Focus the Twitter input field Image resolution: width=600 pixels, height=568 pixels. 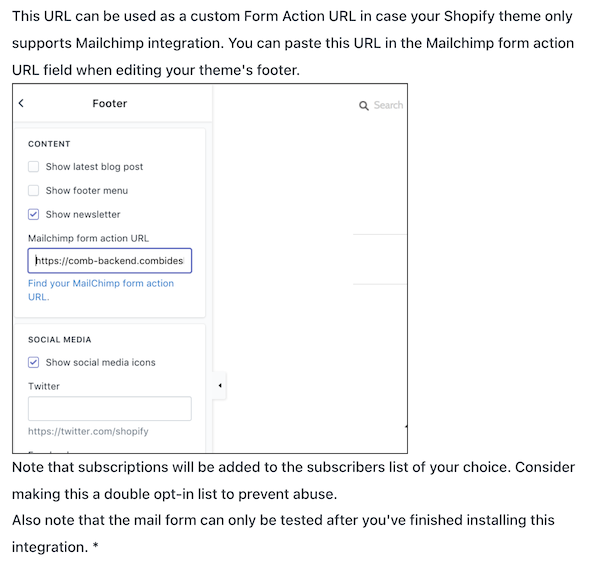pyautogui.click(x=110, y=408)
